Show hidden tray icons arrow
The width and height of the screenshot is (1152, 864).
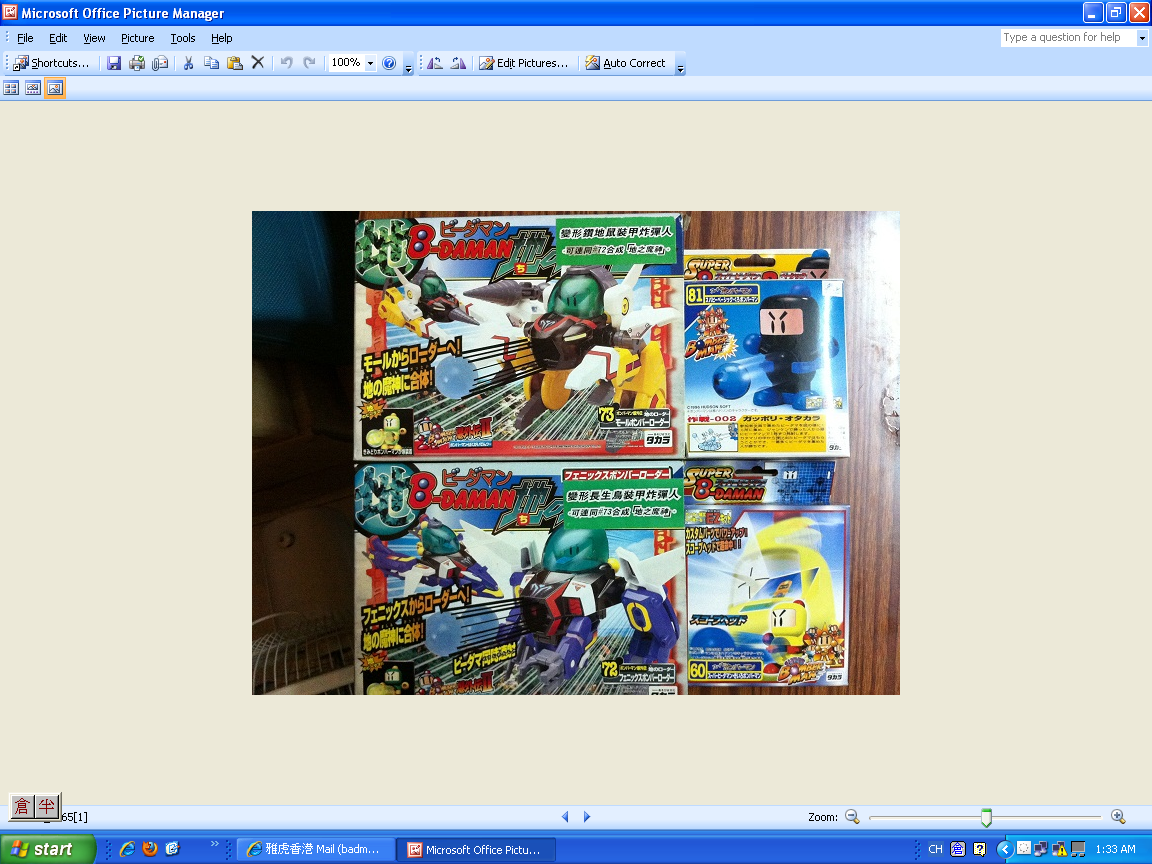click(1005, 849)
